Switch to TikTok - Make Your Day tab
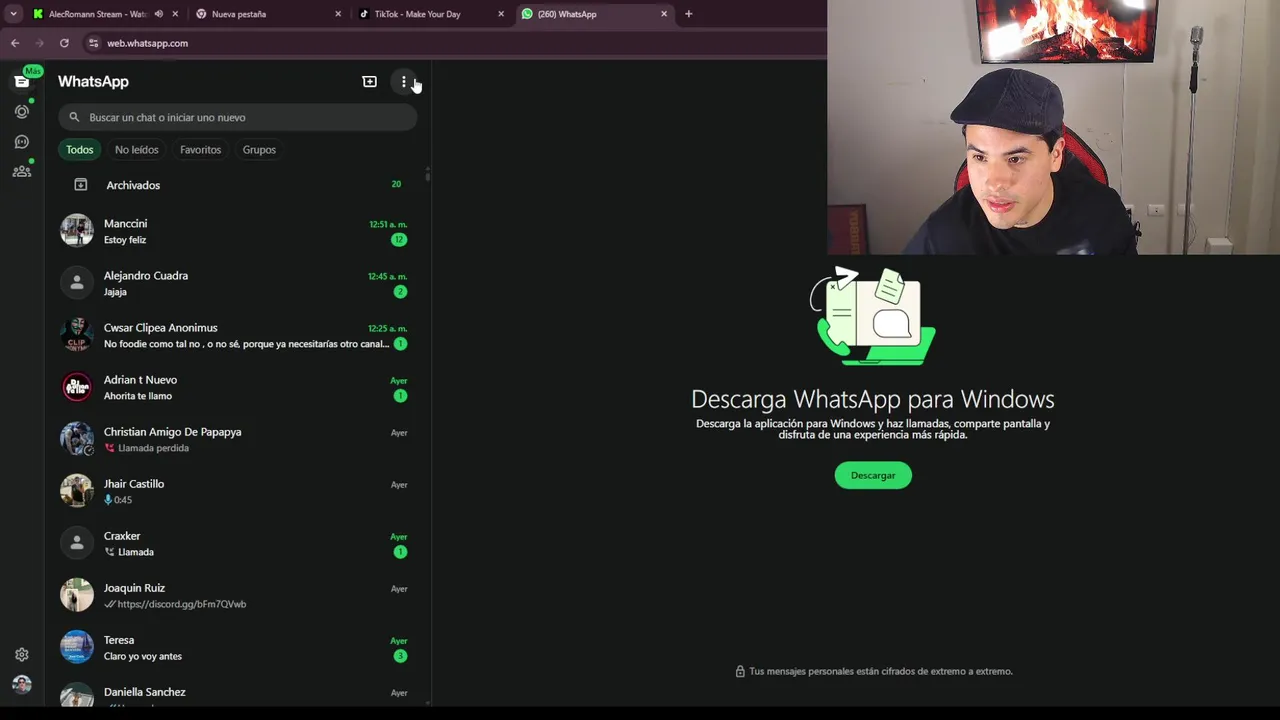The image size is (1280, 720). (432, 14)
